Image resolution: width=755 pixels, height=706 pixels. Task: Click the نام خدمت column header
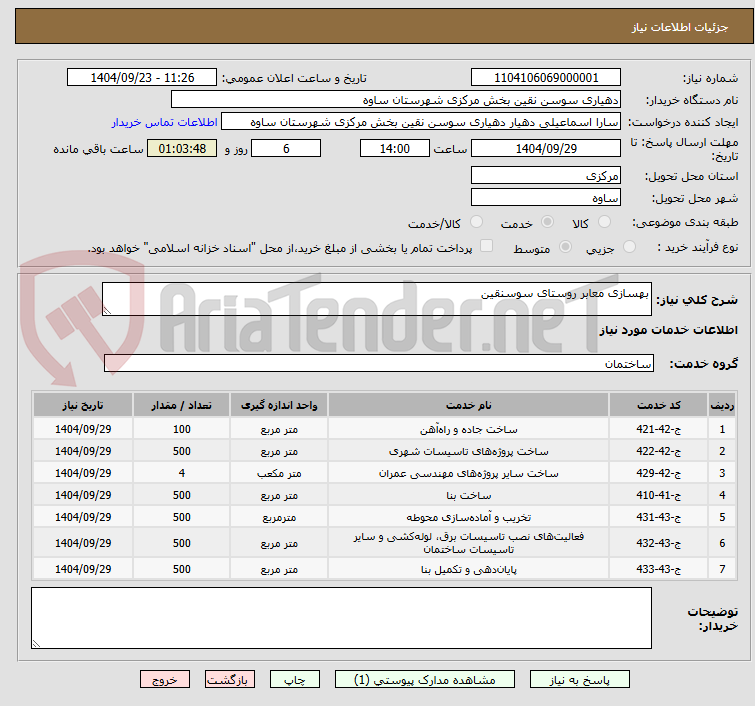point(468,405)
